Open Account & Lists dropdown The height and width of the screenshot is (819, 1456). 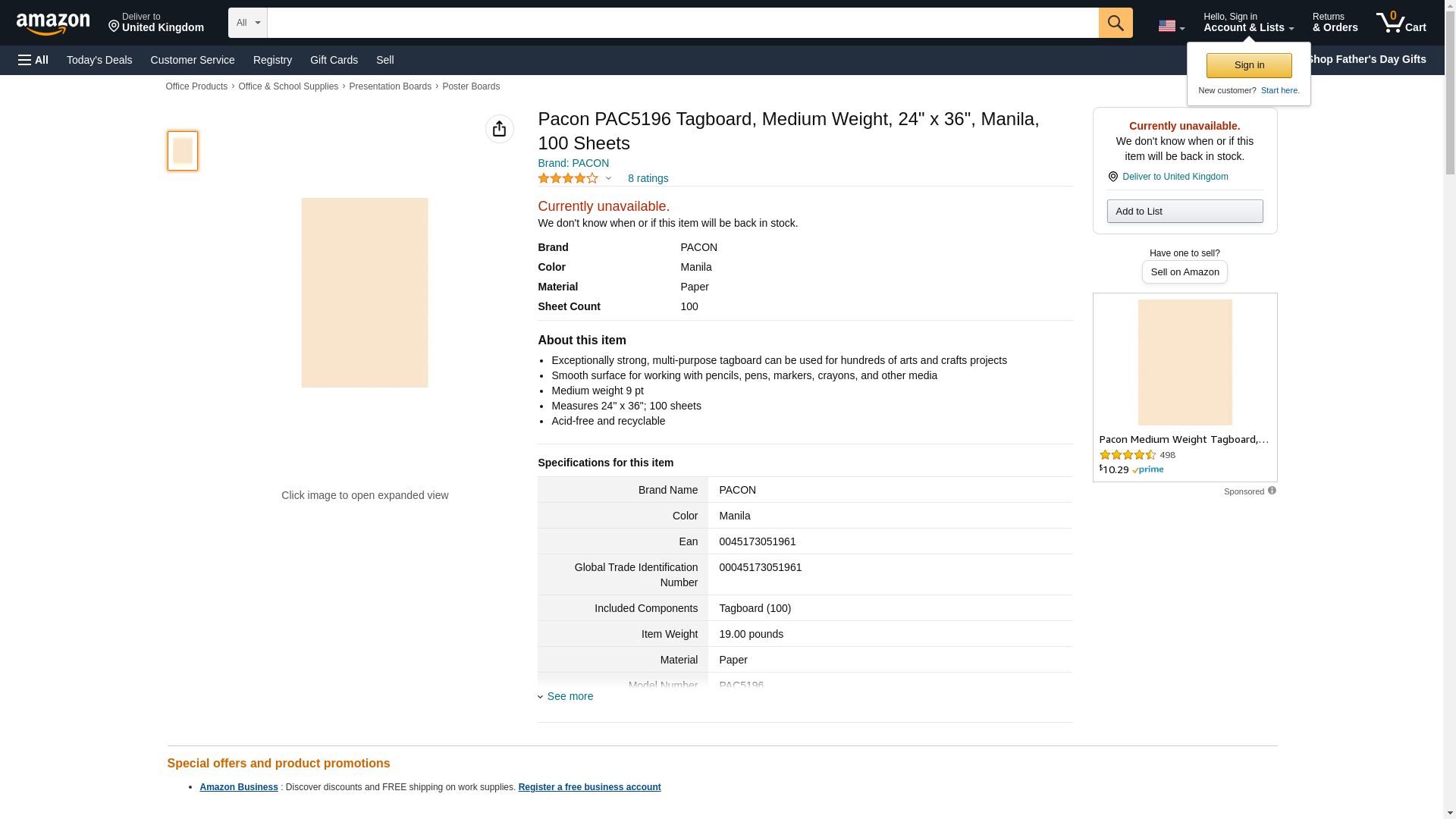1248,23
